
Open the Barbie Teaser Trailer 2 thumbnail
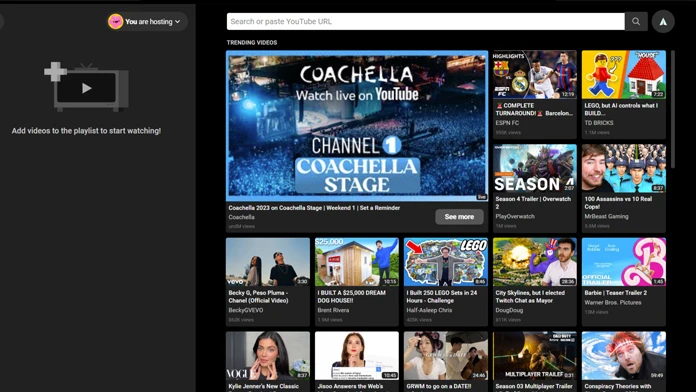pyautogui.click(x=624, y=262)
